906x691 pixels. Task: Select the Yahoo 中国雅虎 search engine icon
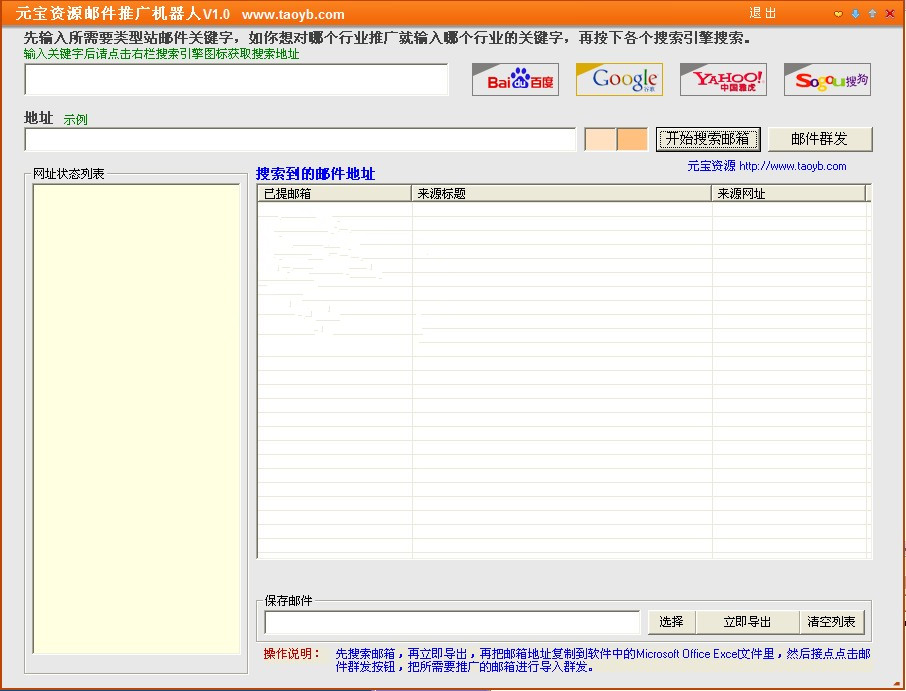coord(722,79)
